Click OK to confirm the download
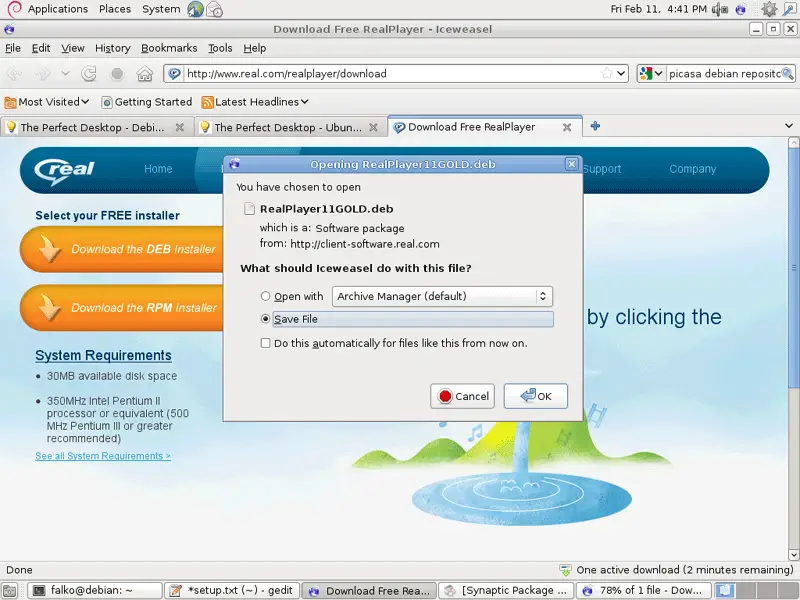The image size is (800, 600). coord(536,396)
